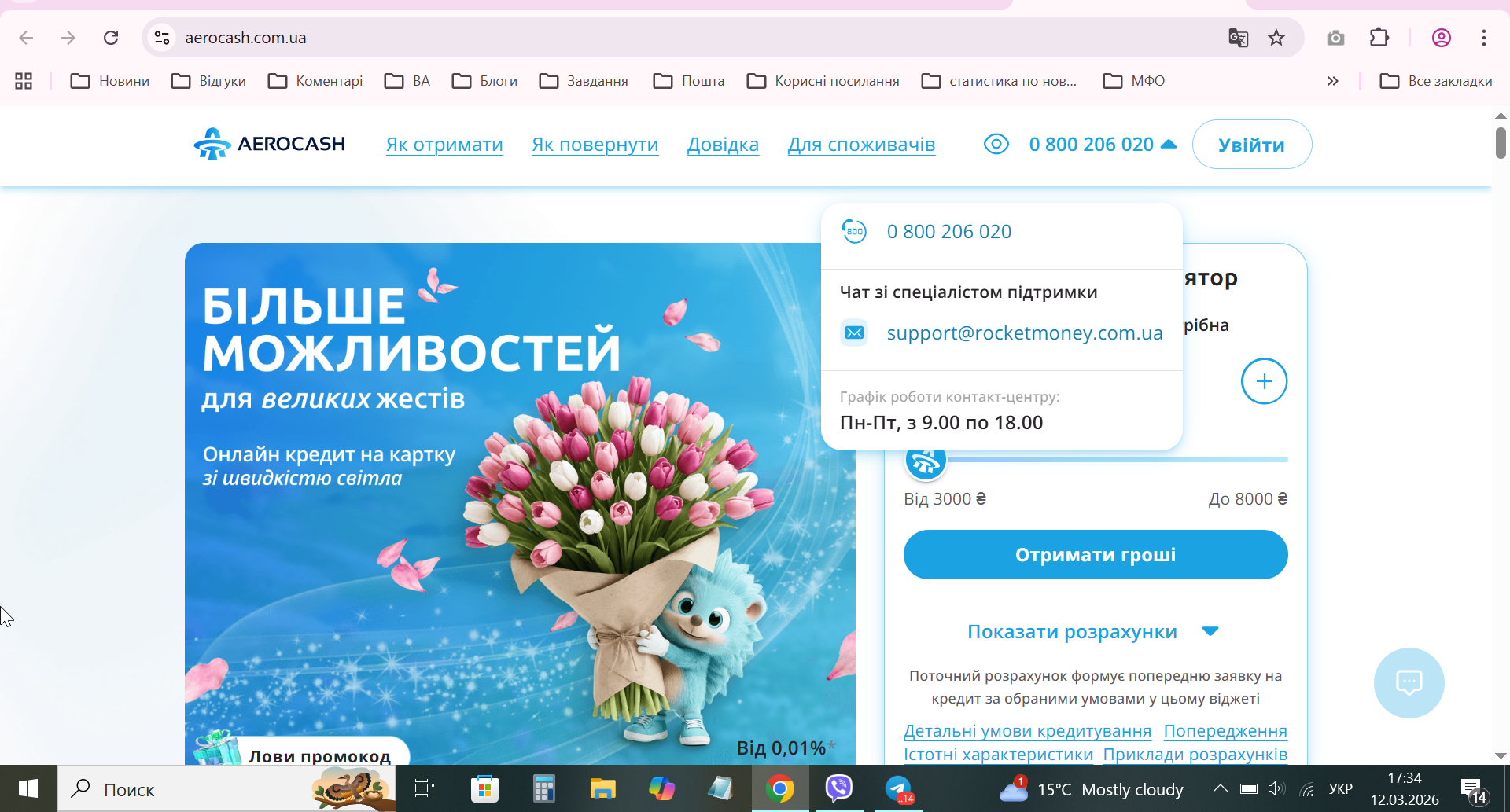Click the envelope email icon in popup
Viewport: 1510px width, 812px height.
854,333
